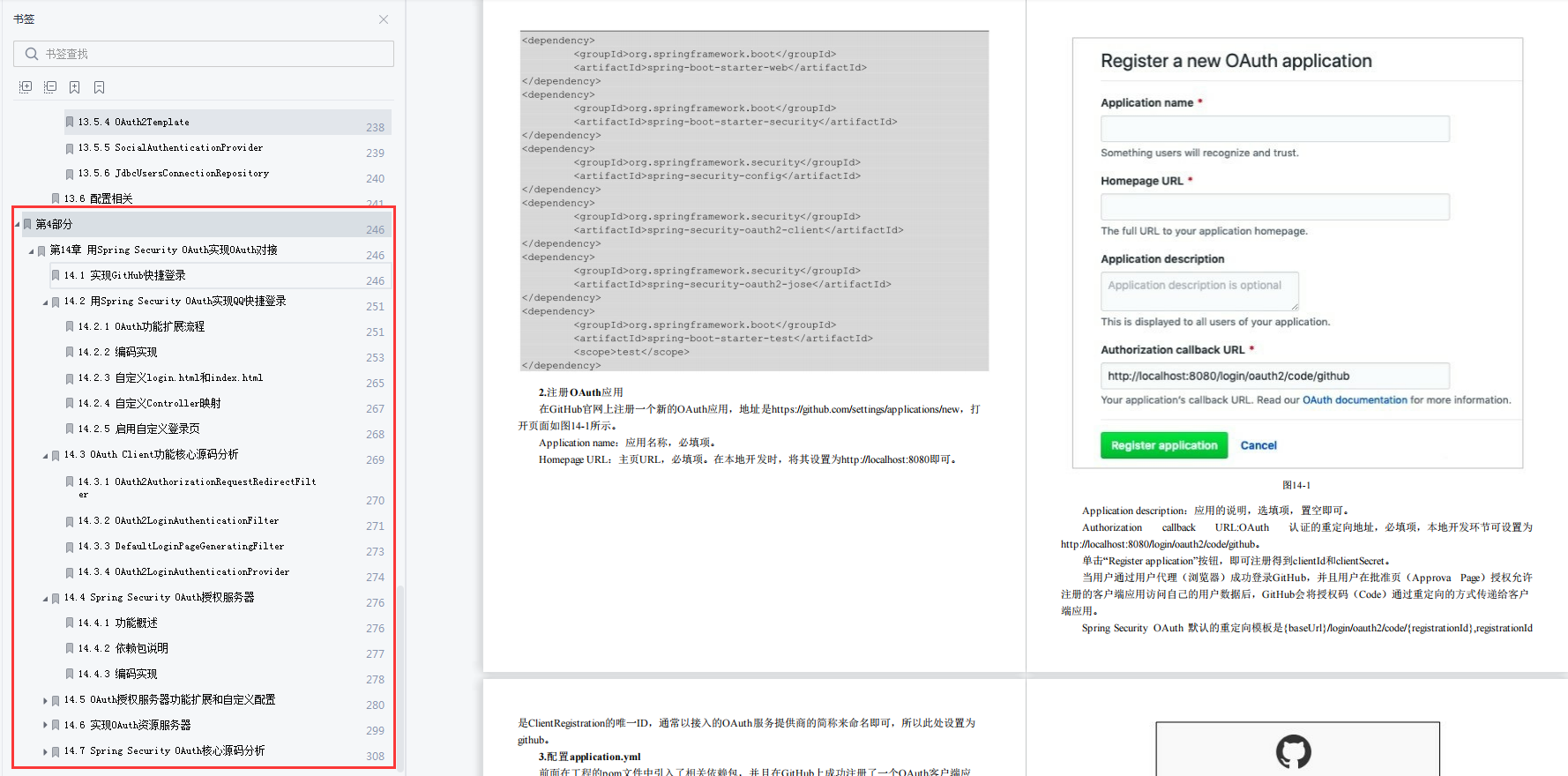Open bookmark 14.2.2 编码实现
The width and height of the screenshot is (1568, 776).
click(117, 352)
